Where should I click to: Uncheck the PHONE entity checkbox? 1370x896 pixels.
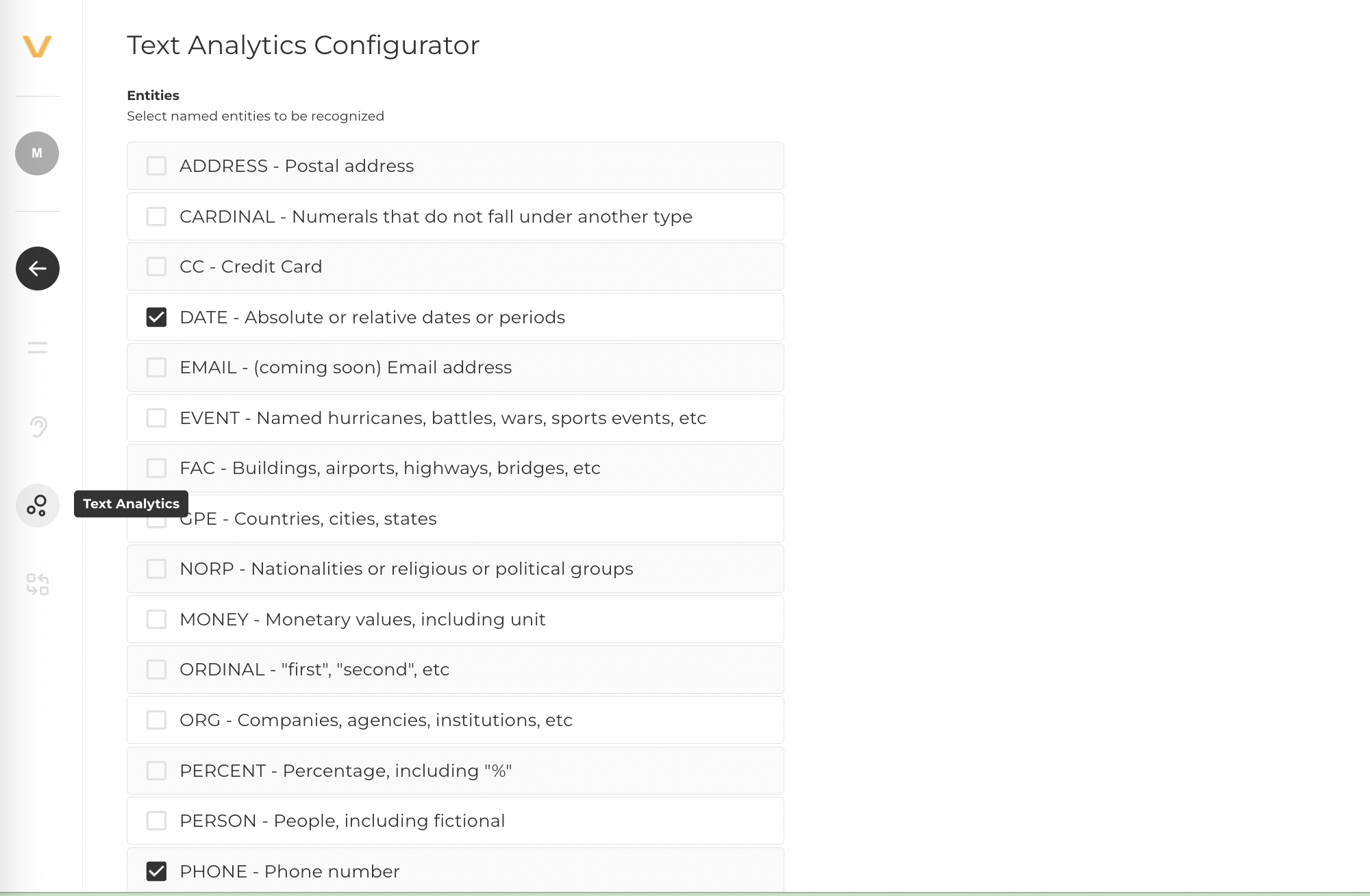click(156, 871)
